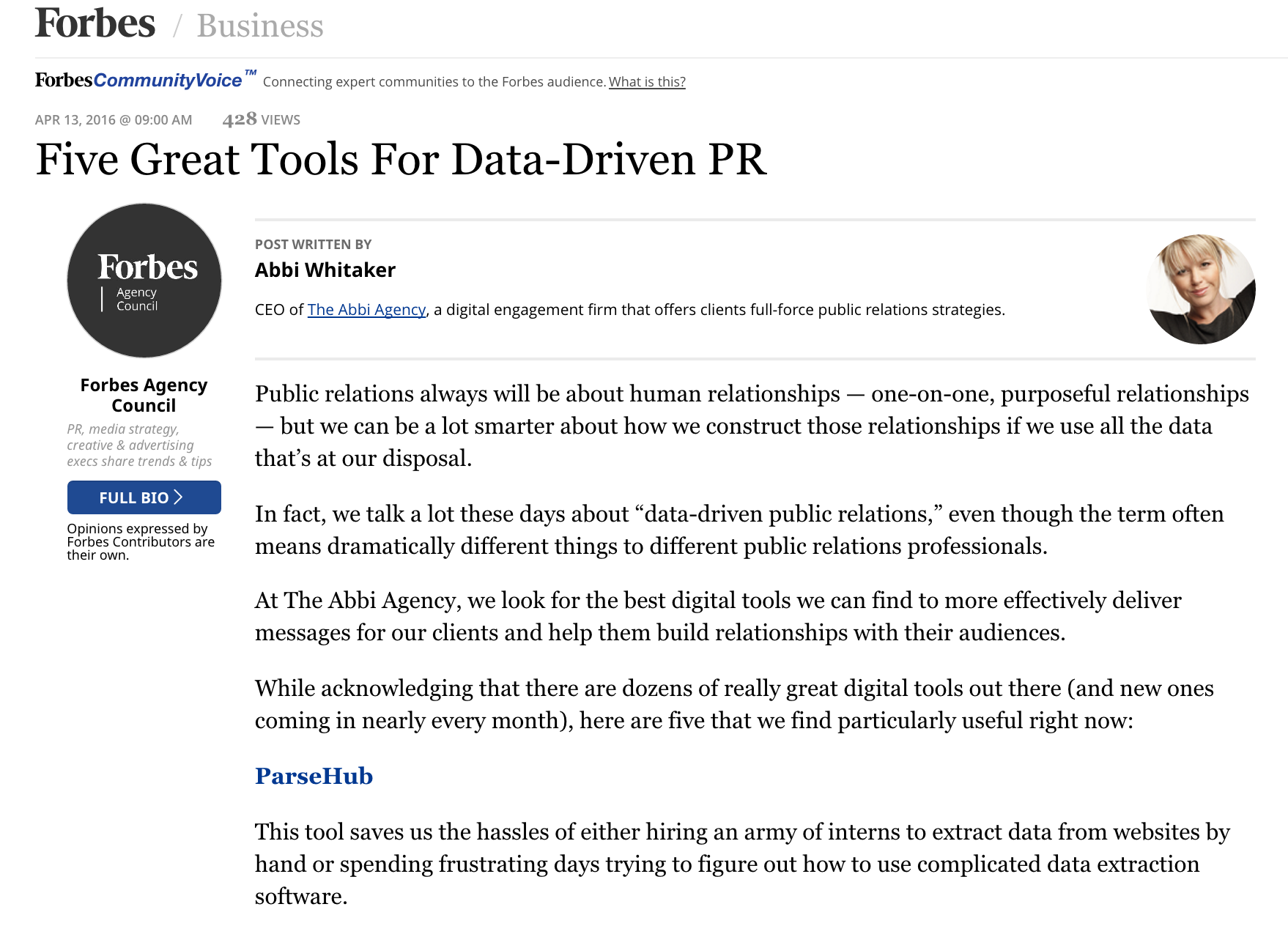Click the paragraph starting "This tool saves us"
The height and width of the screenshot is (926, 1288).
tap(742, 864)
